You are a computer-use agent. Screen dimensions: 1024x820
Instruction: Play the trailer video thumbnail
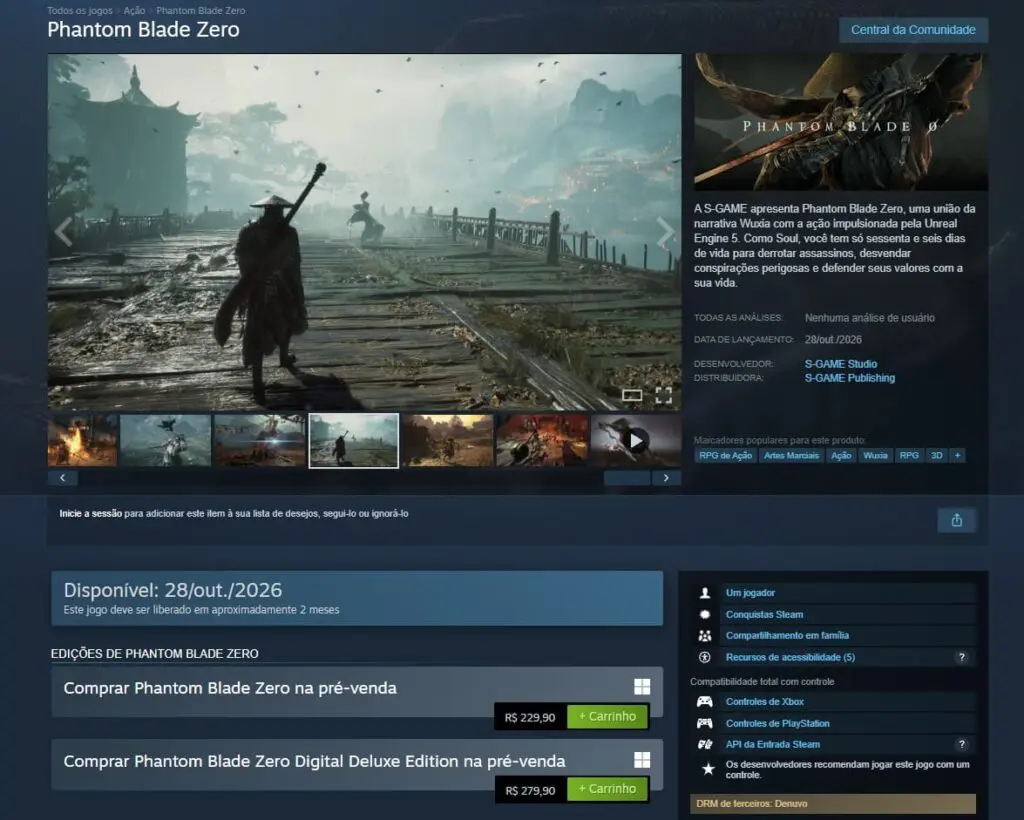tap(635, 441)
